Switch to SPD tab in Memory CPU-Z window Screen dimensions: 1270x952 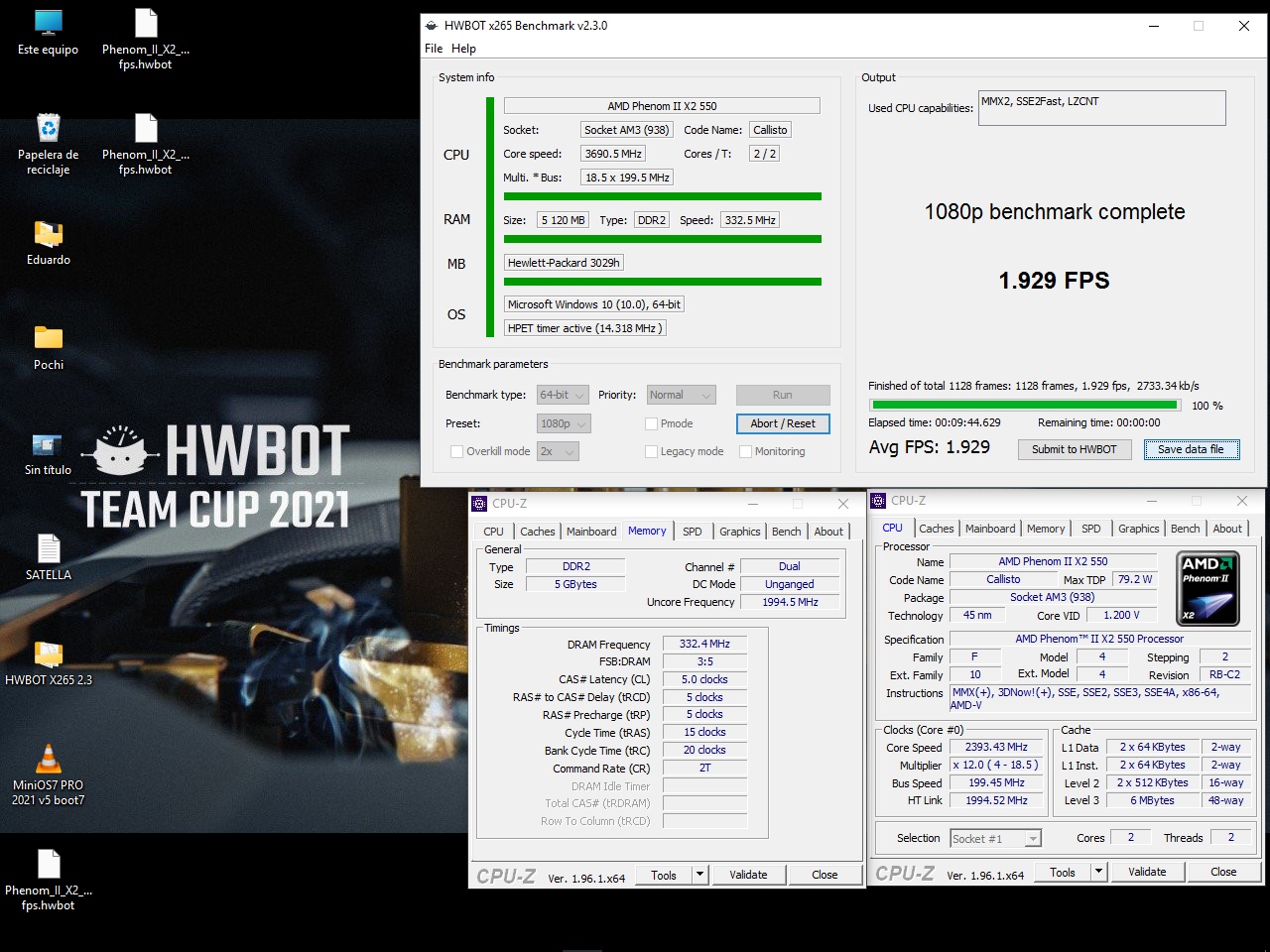(x=693, y=532)
